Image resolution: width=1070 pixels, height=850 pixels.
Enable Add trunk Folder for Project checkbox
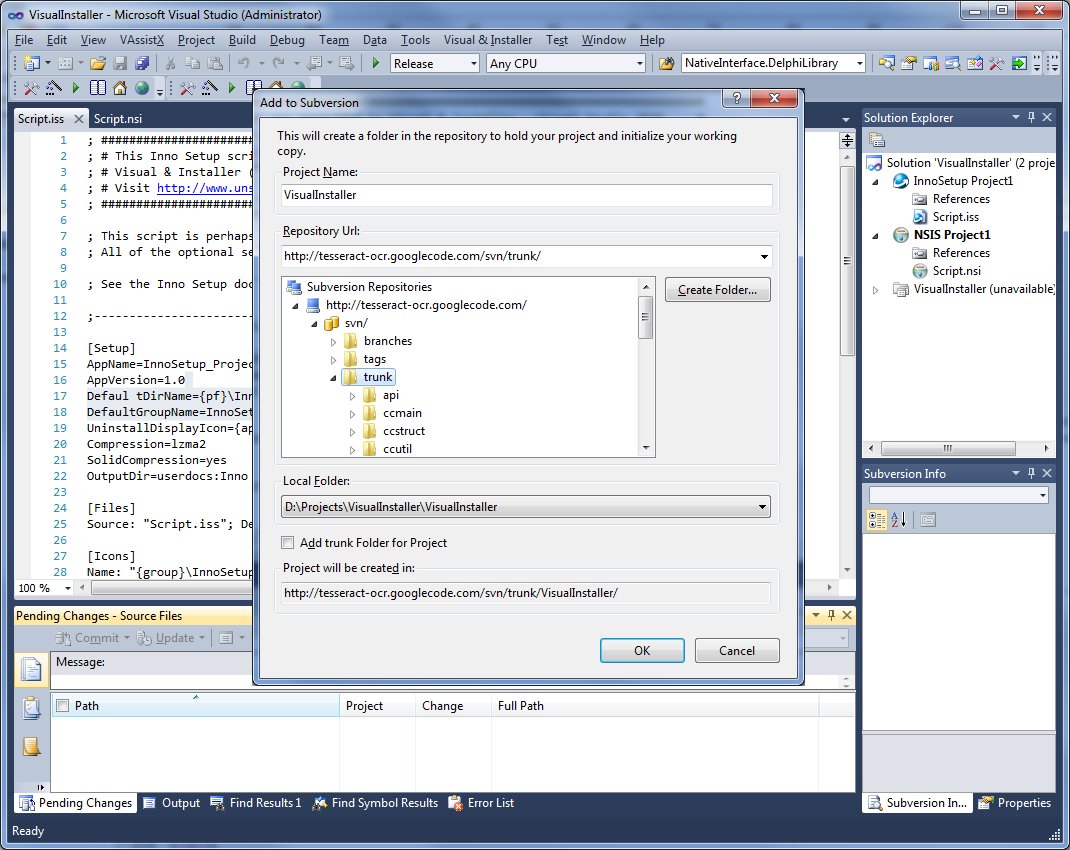[288, 542]
